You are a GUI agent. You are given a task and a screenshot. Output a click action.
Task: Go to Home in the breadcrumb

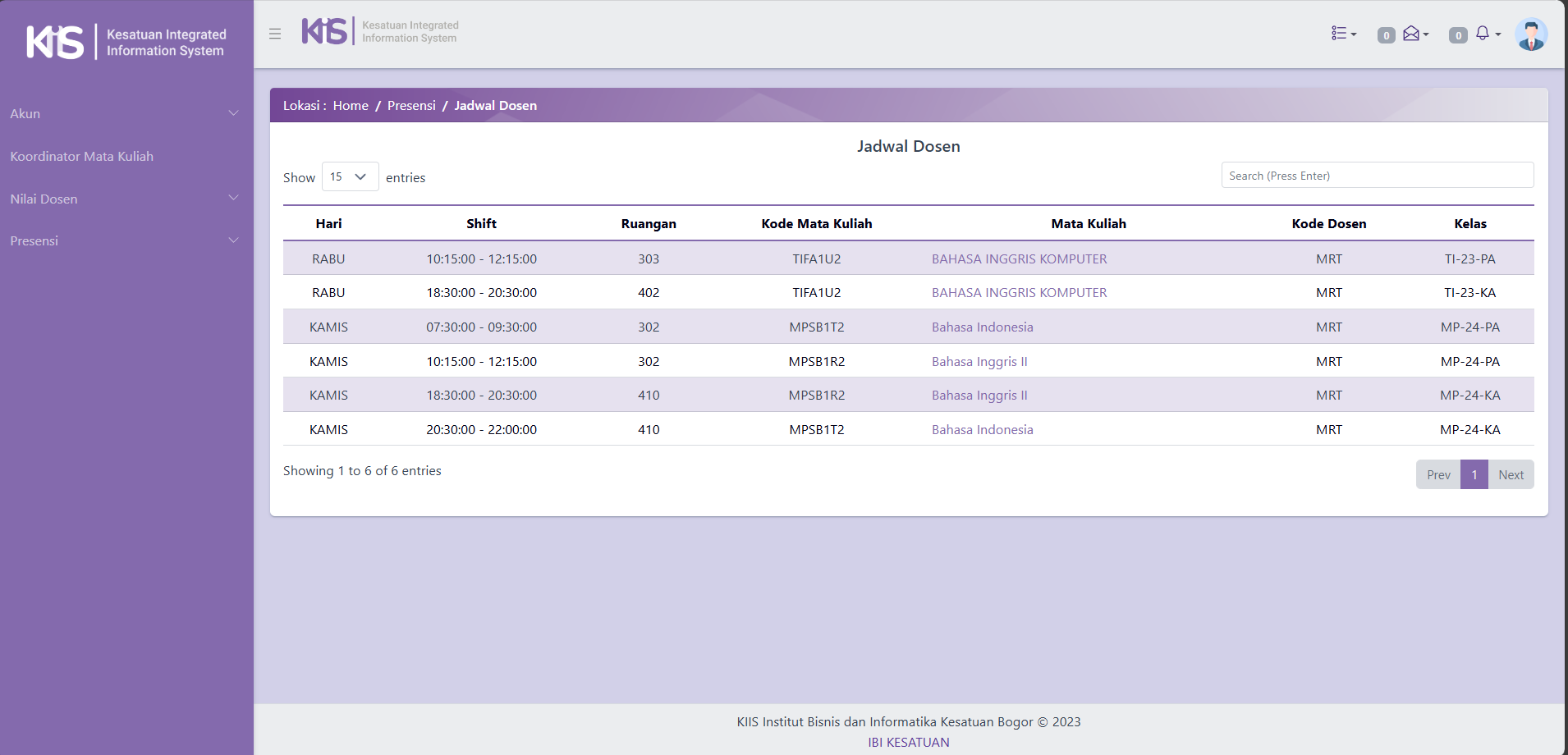coord(351,106)
